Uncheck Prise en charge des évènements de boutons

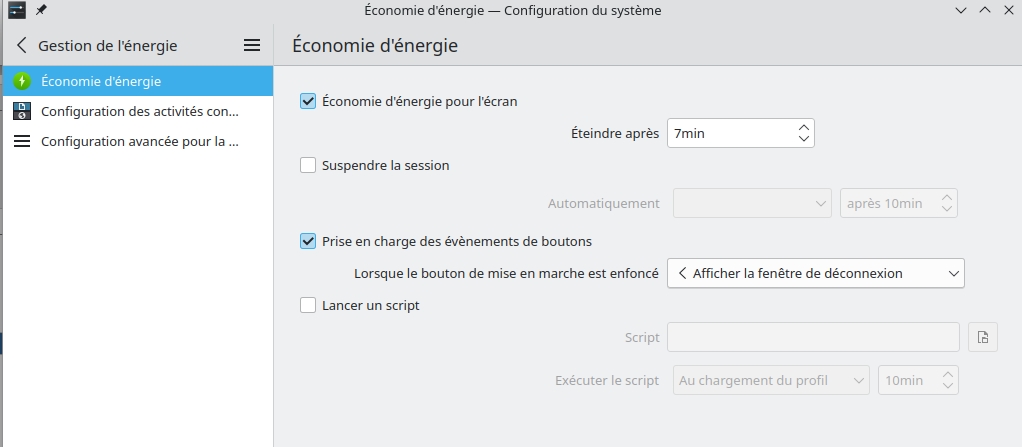pyautogui.click(x=308, y=241)
